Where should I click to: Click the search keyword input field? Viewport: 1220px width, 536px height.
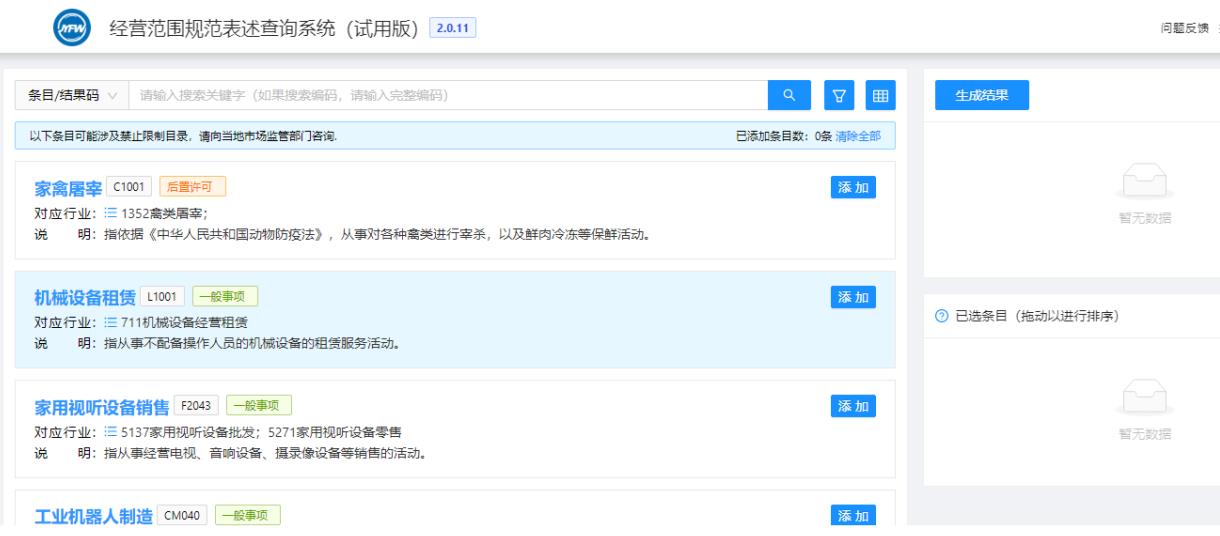click(450, 96)
